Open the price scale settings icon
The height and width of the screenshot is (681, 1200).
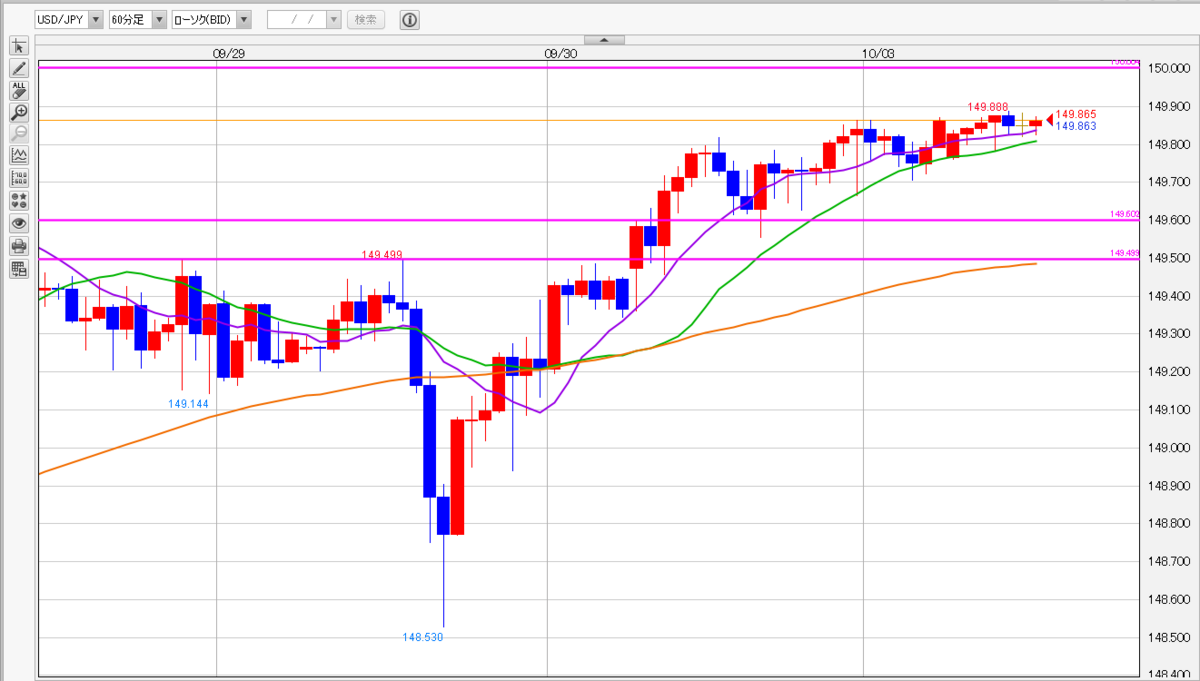19,178
